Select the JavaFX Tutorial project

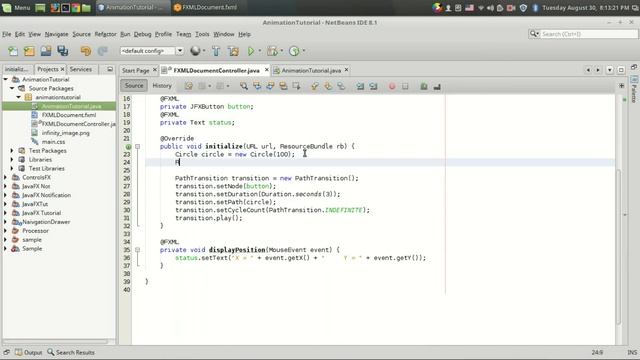click(x=41, y=213)
